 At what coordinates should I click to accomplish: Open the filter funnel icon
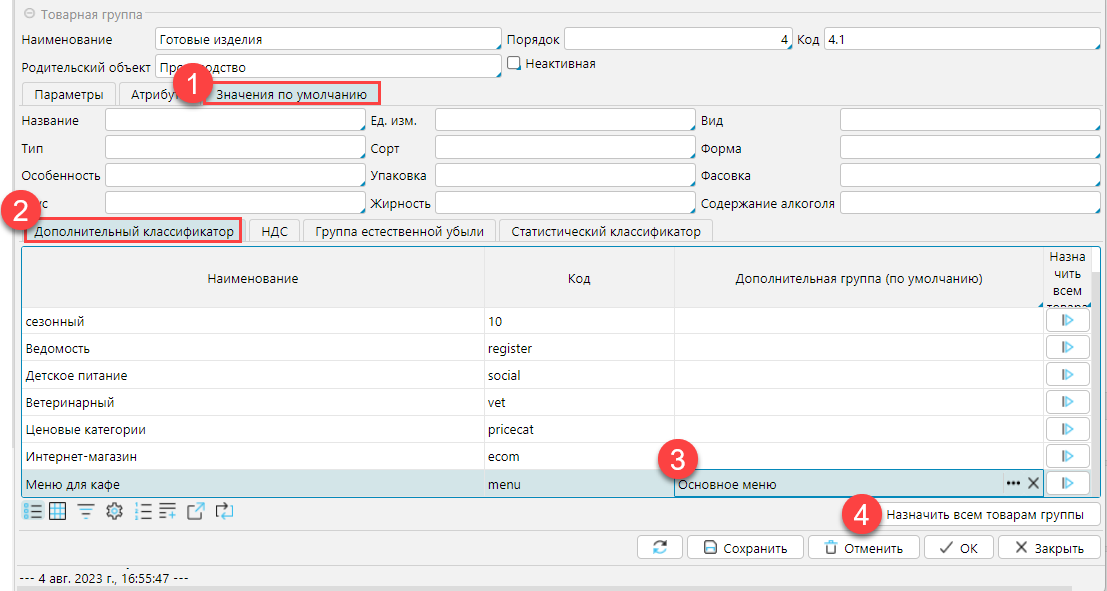(87, 511)
